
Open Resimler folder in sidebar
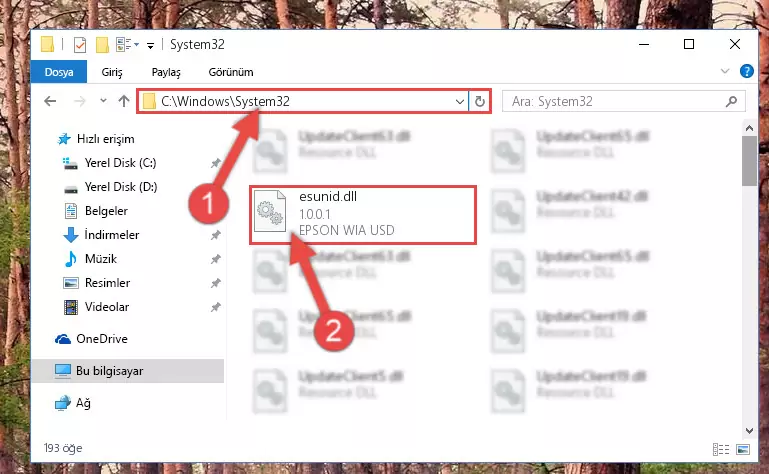point(97,283)
